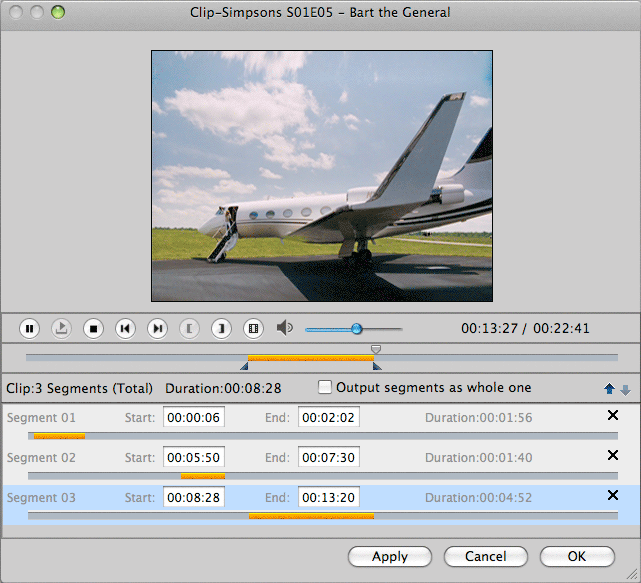The image size is (641, 583).
Task: Set the clip start point with the left bracket
Action: tap(189, 328)
